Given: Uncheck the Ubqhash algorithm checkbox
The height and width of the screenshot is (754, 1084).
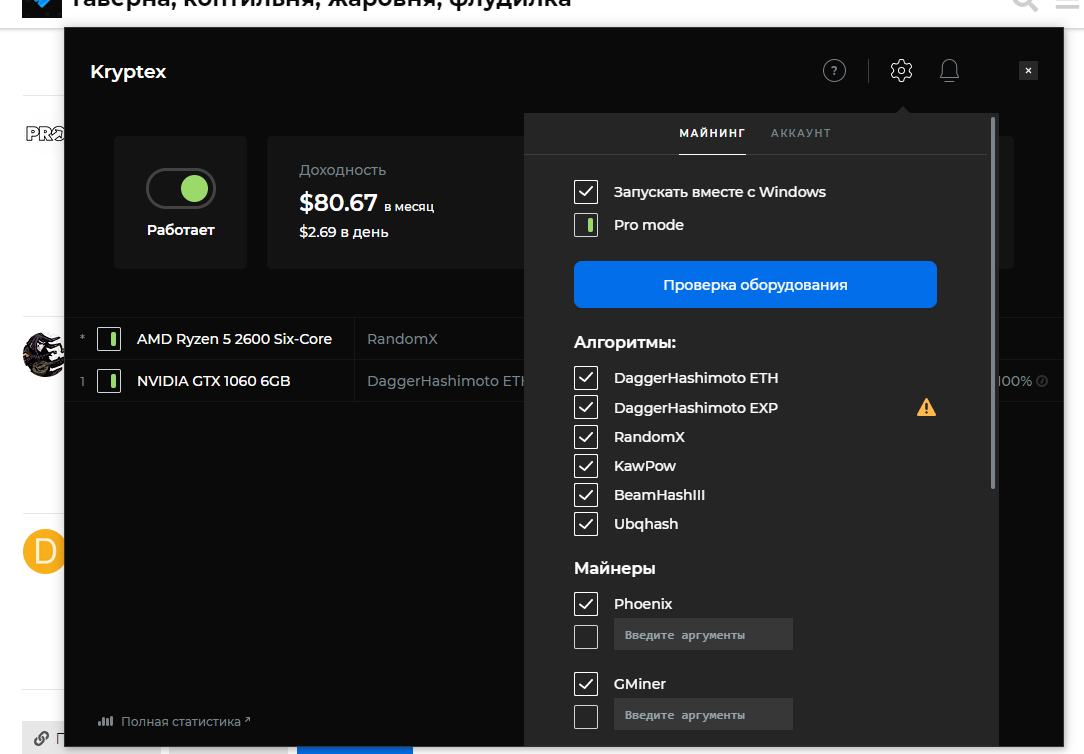Looking at the screenshot, I should [x=586, y=524].
